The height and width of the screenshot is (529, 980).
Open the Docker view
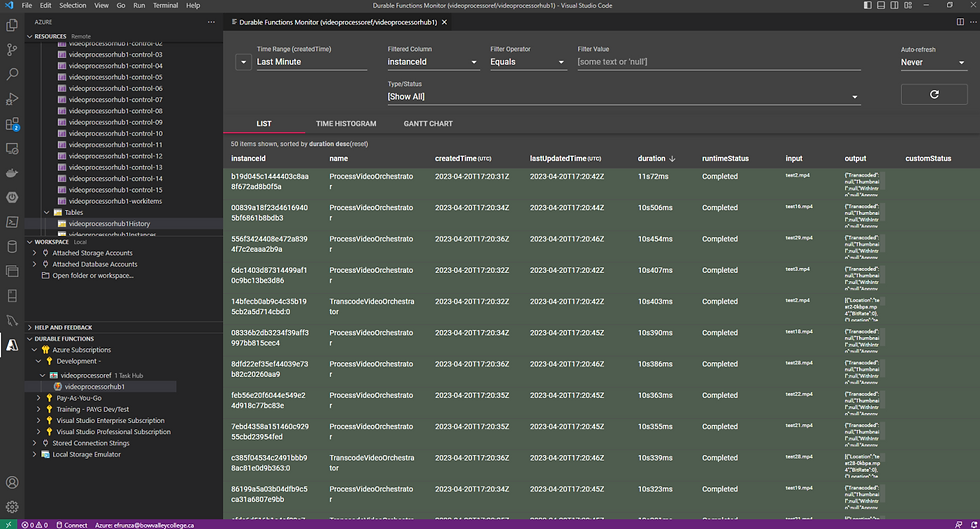(12, 173)
